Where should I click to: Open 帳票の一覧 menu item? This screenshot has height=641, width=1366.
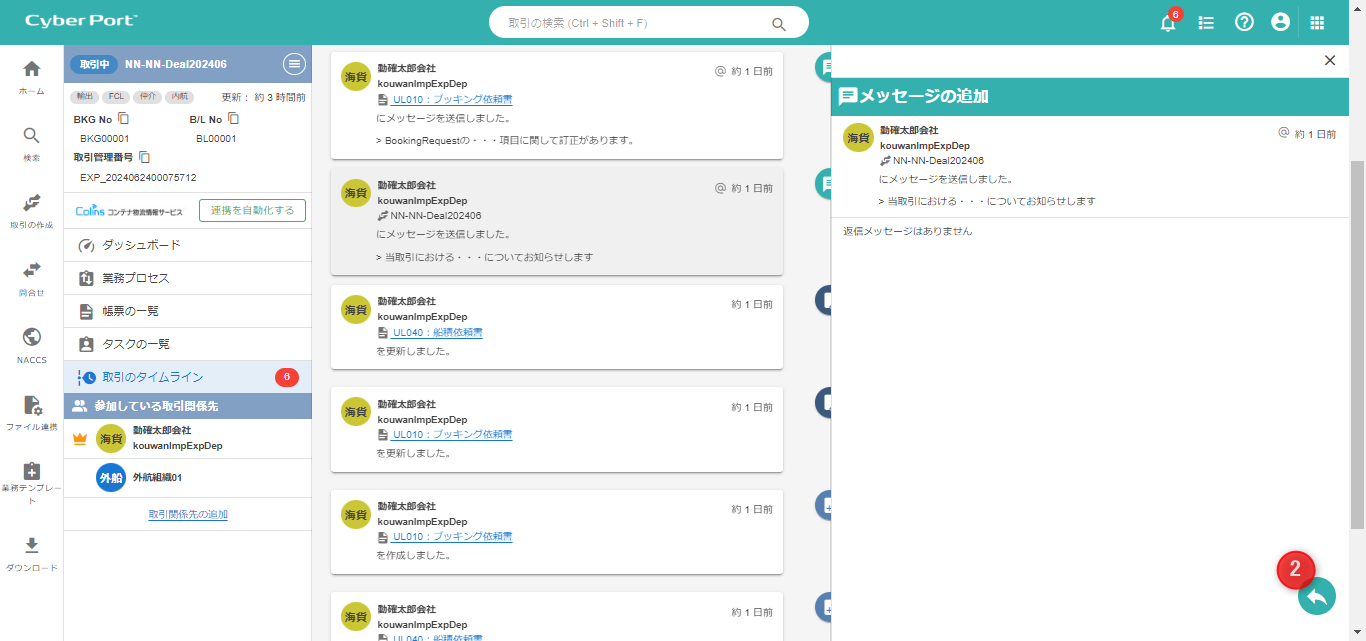[130, 311]
